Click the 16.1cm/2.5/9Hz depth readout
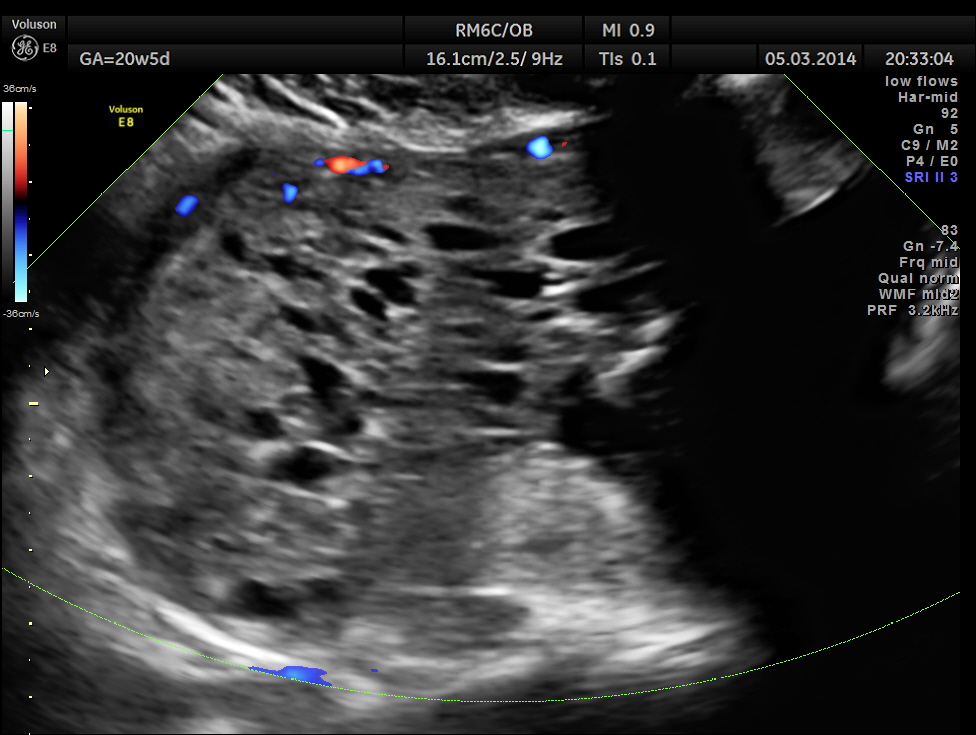 [494, 59]
